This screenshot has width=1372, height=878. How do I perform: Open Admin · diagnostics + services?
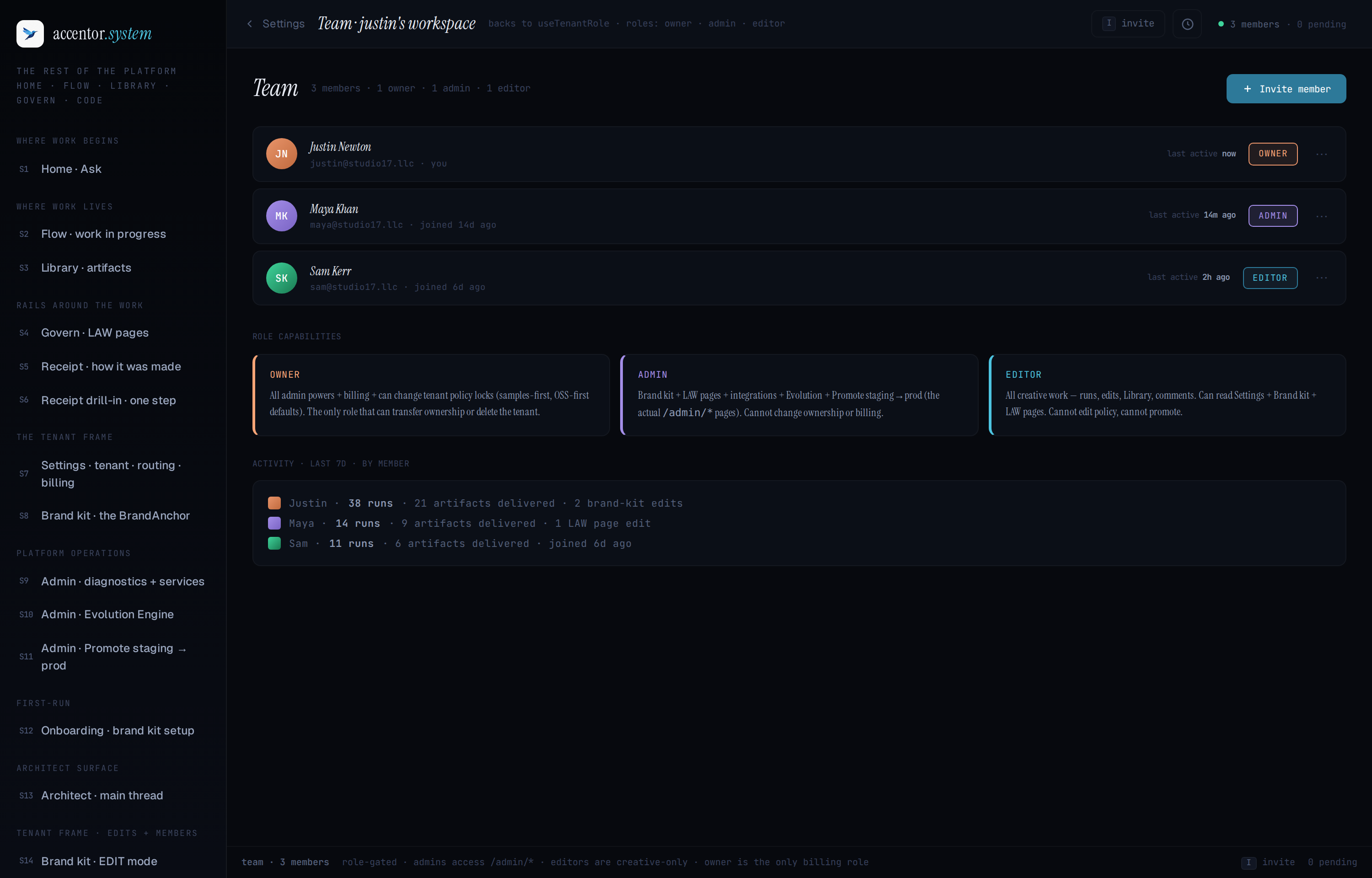[113, 581]
